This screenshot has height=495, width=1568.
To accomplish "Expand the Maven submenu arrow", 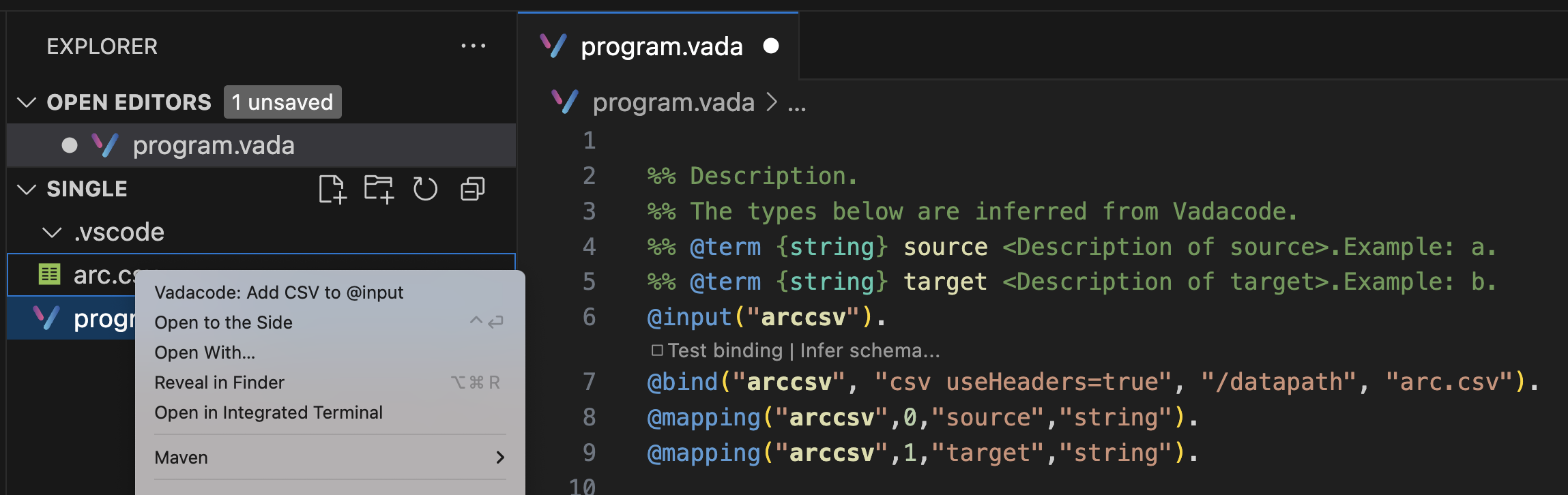I will coord(500,457).
